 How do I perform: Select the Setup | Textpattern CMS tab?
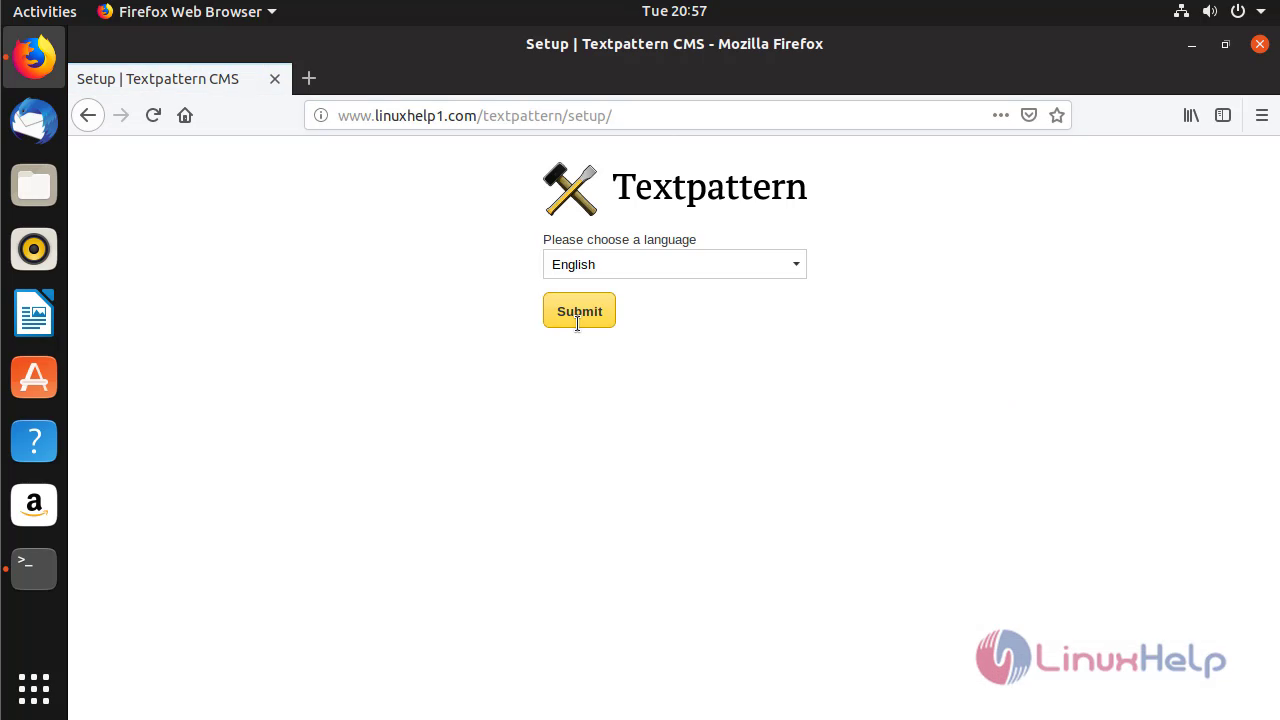(x=180, y=79)
